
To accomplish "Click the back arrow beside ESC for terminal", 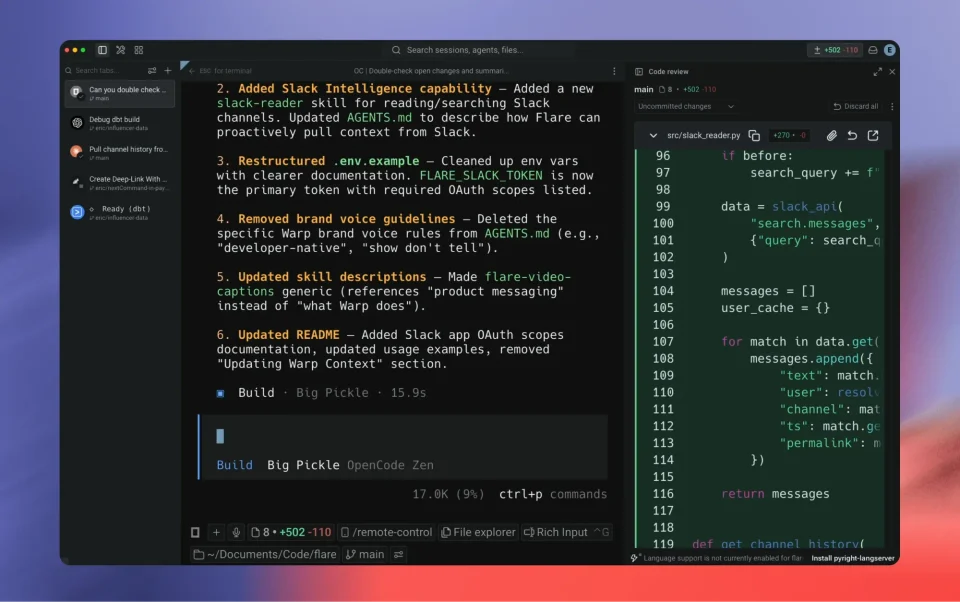I will tap(192, 71).
